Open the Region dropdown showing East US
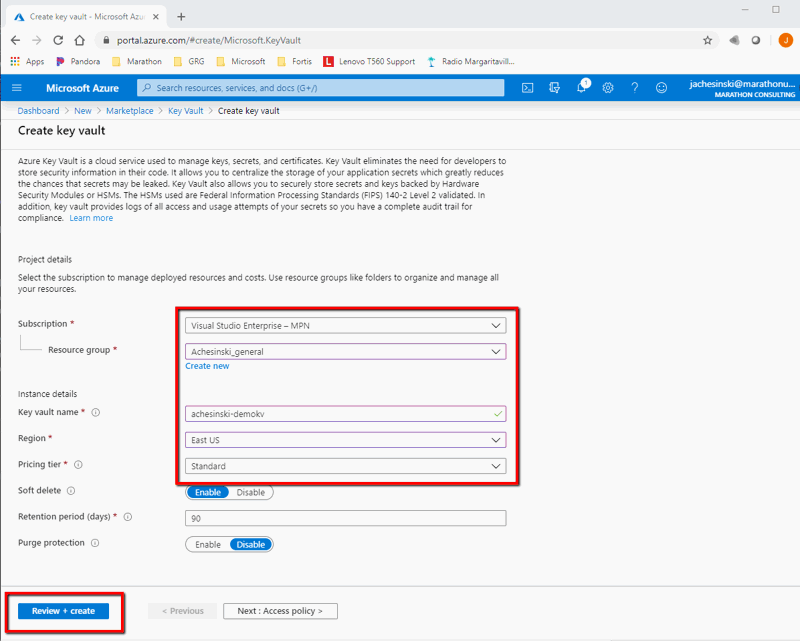The image size is (800, 641). 345,440
